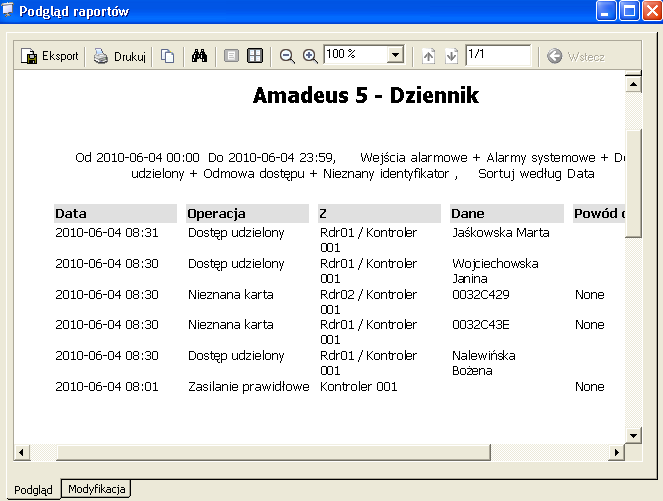Viewport: 663px width, 501px height.
Task: Close the Podgląd raportów window
Action: pos(652,11)
